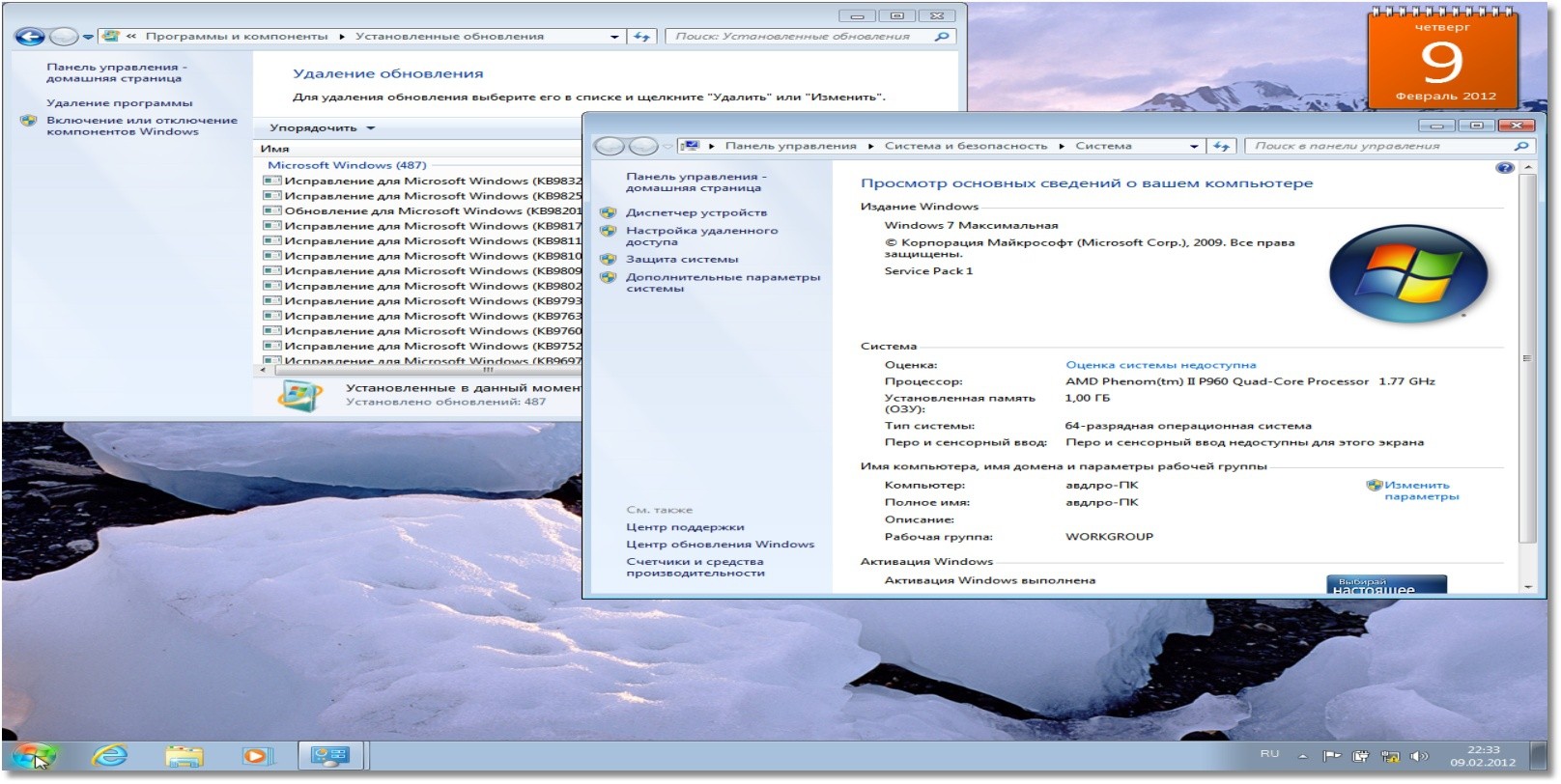Open arrow after 'Программы и компоненты' breadcrumb
Viewport: 1561px width, 784px height.
pos(342,37)
